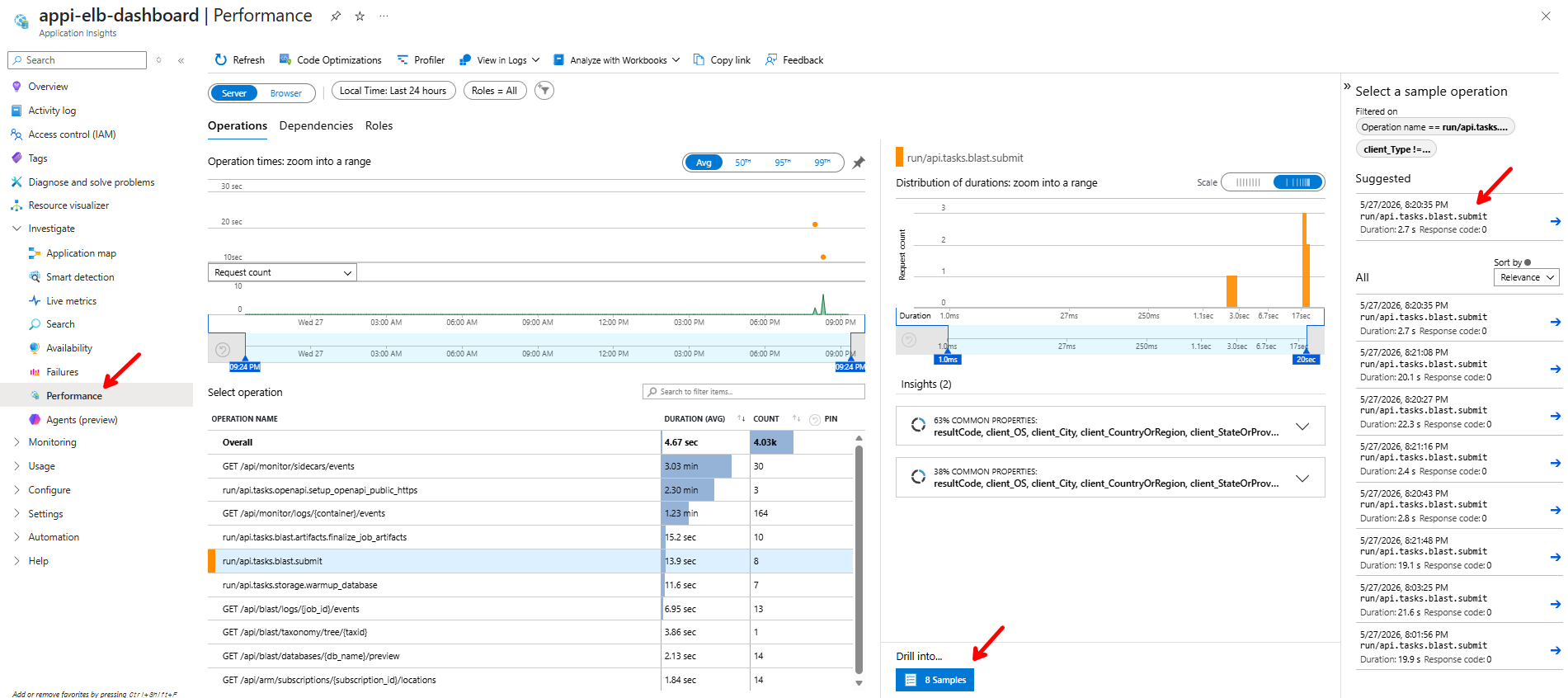
Task: Click the Refresh icon in the toolbar
Action: click(x=220, y=59)
